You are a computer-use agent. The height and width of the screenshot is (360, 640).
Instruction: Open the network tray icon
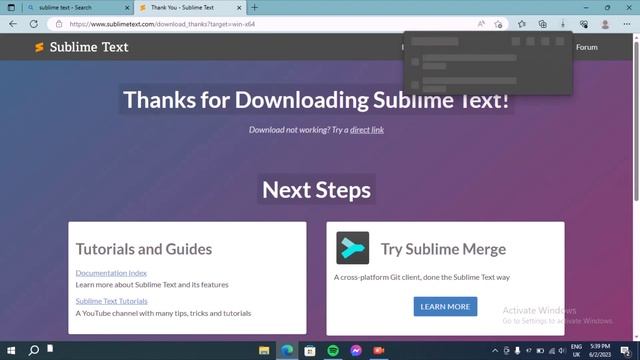click(x=551, y=351)
